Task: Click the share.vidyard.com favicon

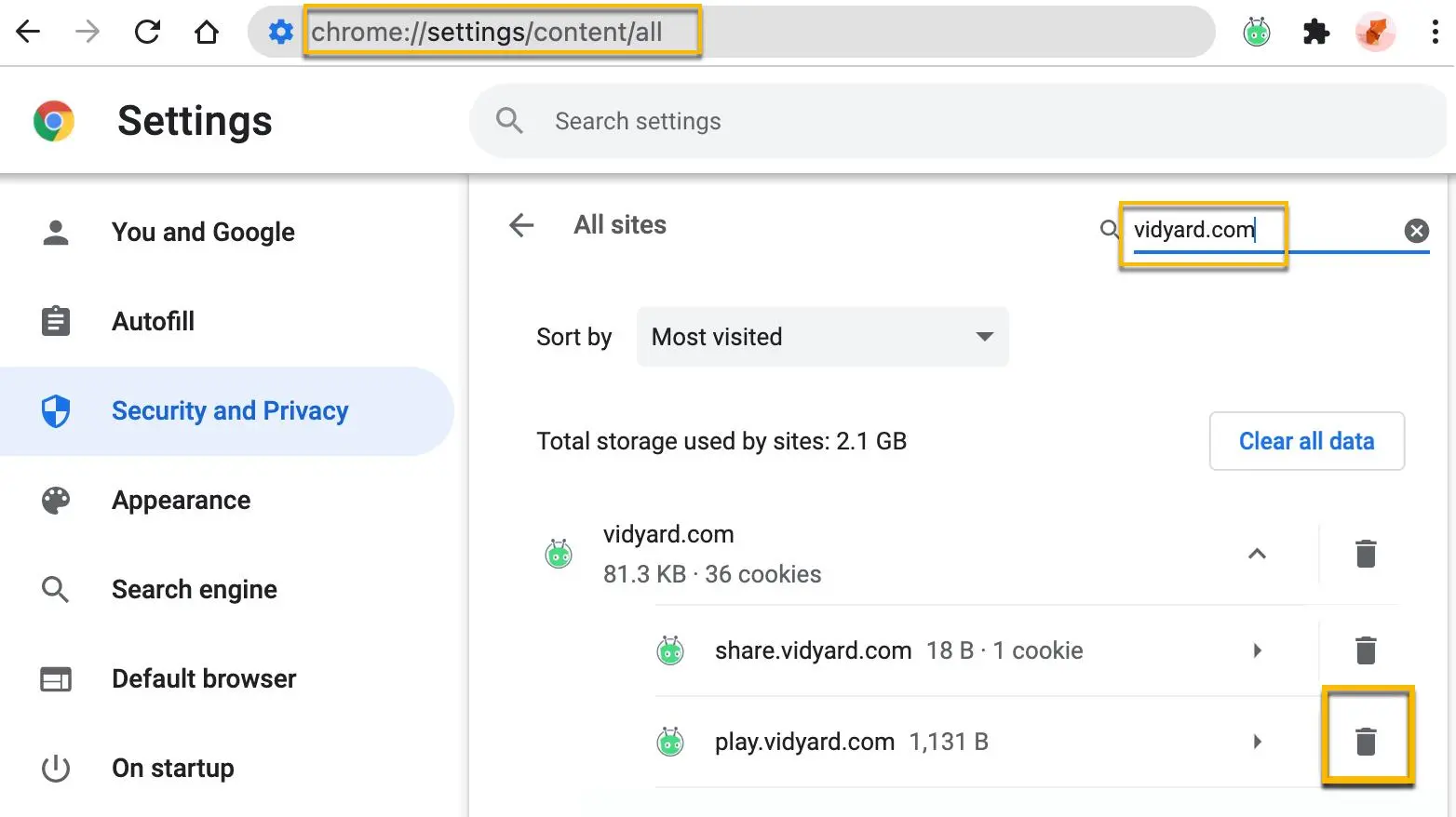Action: (670, 650)
